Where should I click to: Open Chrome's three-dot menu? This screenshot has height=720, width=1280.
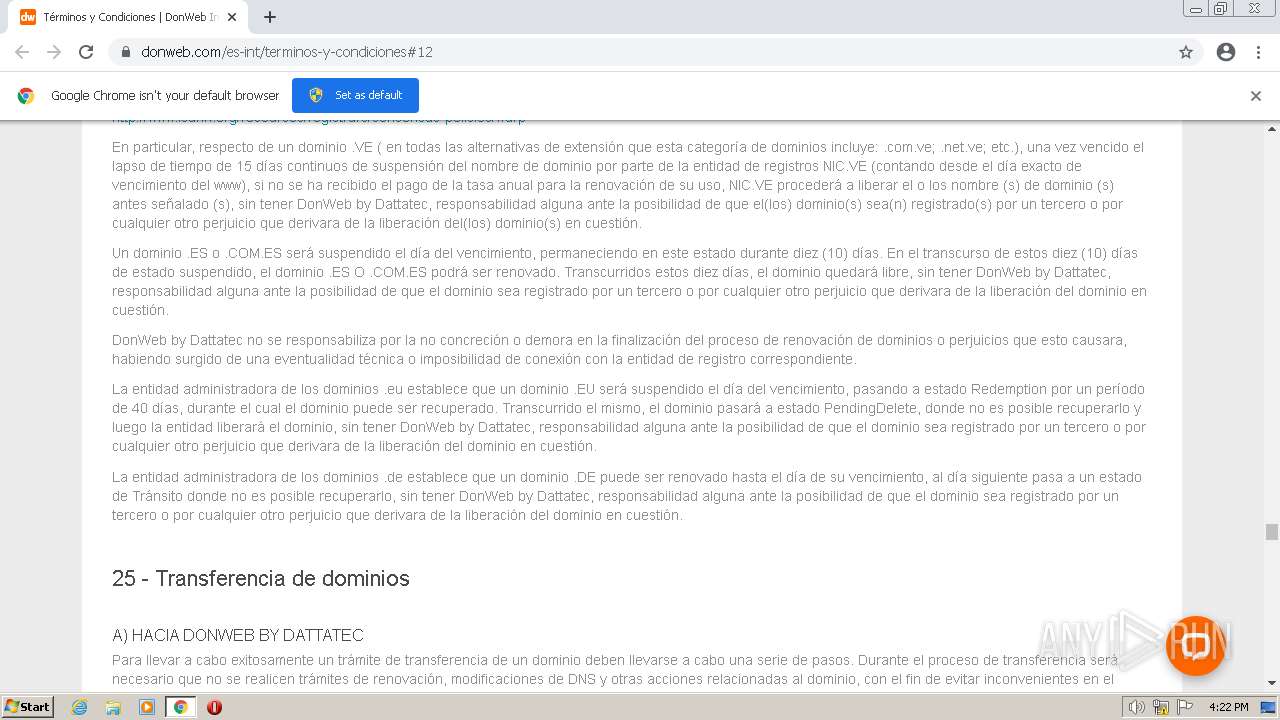(1258, 52)
